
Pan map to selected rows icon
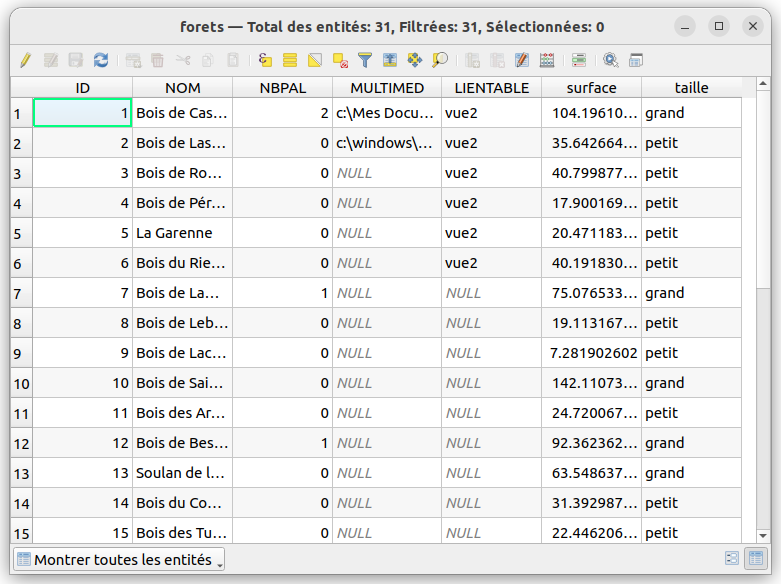[x=414, y=61]
